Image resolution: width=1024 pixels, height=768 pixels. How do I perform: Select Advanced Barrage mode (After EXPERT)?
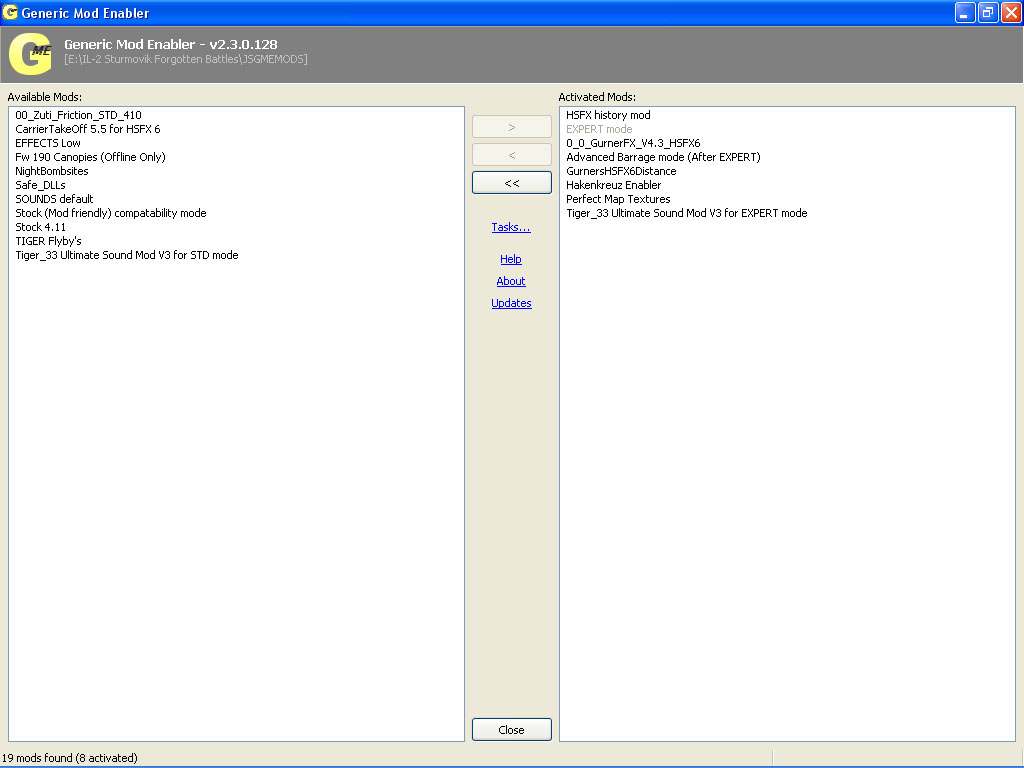pyautogui.click(x=663, y=157)
